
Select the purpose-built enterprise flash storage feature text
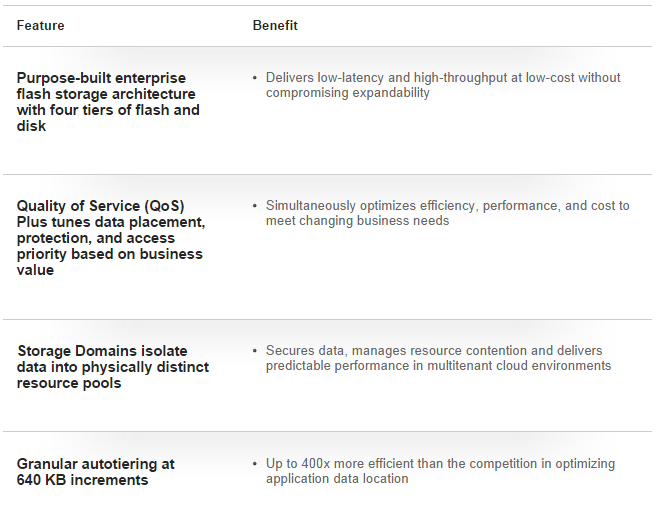[x=108, y=102]
